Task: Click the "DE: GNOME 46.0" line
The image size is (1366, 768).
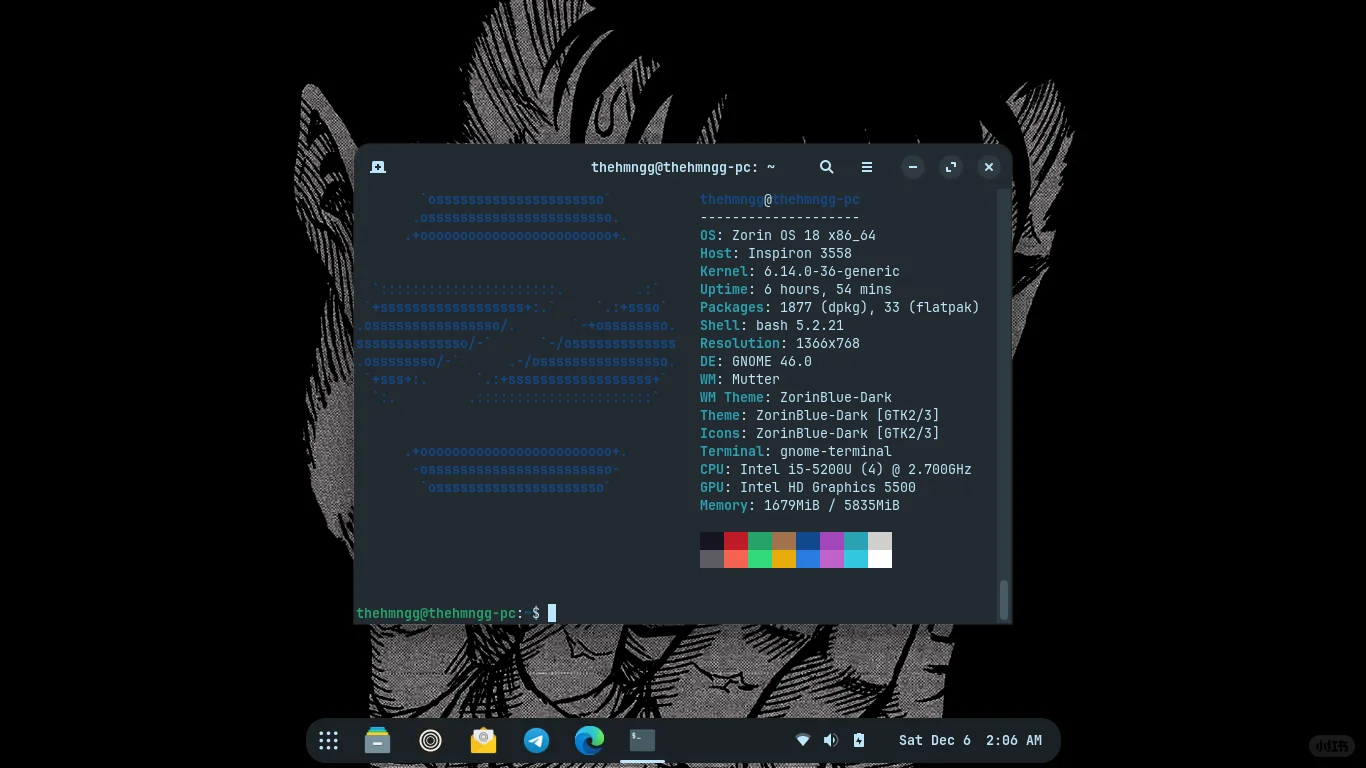Action: point(756,362)
